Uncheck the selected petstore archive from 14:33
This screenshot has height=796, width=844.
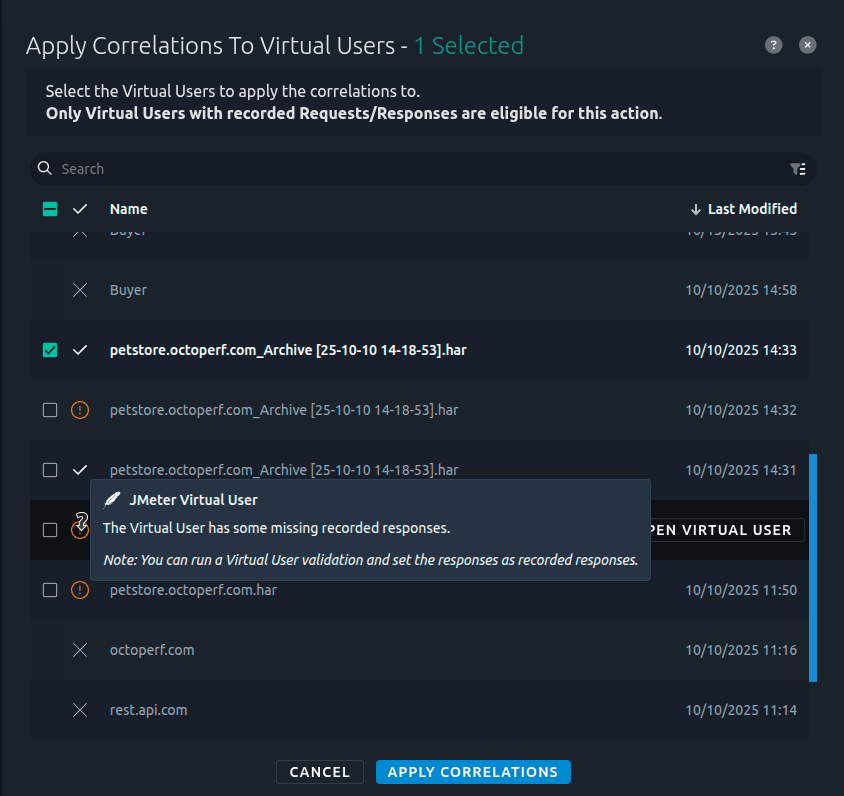point(50,350)
